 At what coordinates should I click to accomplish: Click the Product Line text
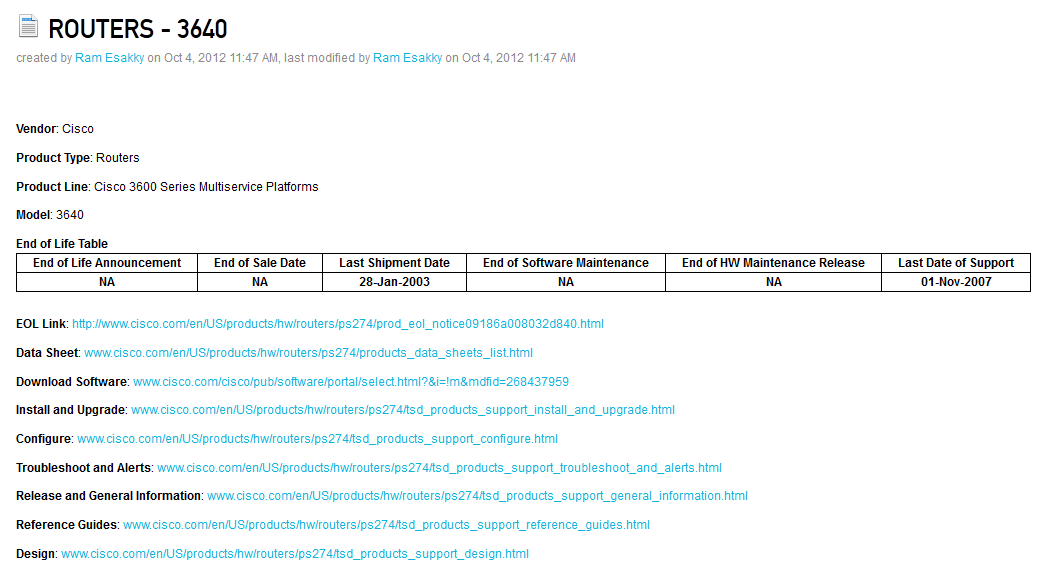tap(167, 187)
